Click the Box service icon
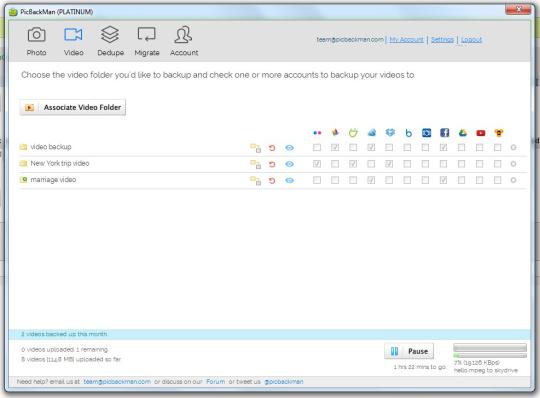Screen dimensions: 540x398 408,133
